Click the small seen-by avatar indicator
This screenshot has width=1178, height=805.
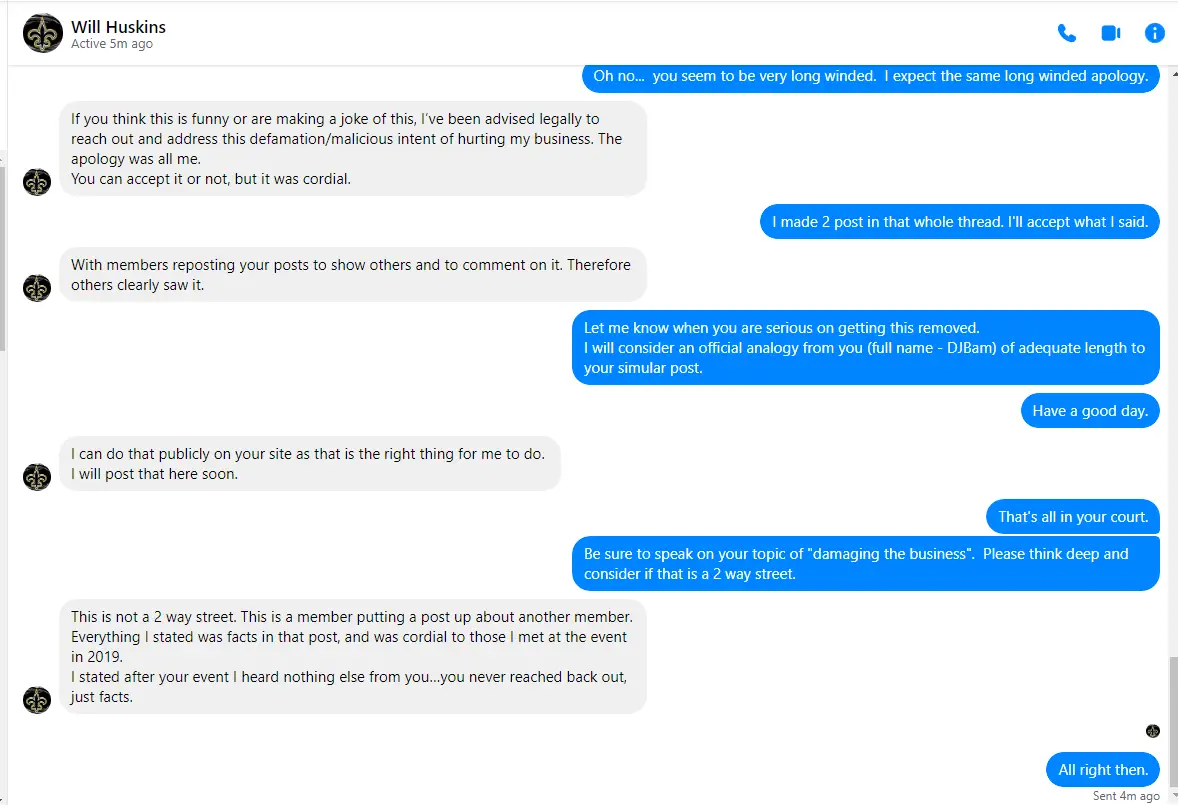[x=1152, y=731]
